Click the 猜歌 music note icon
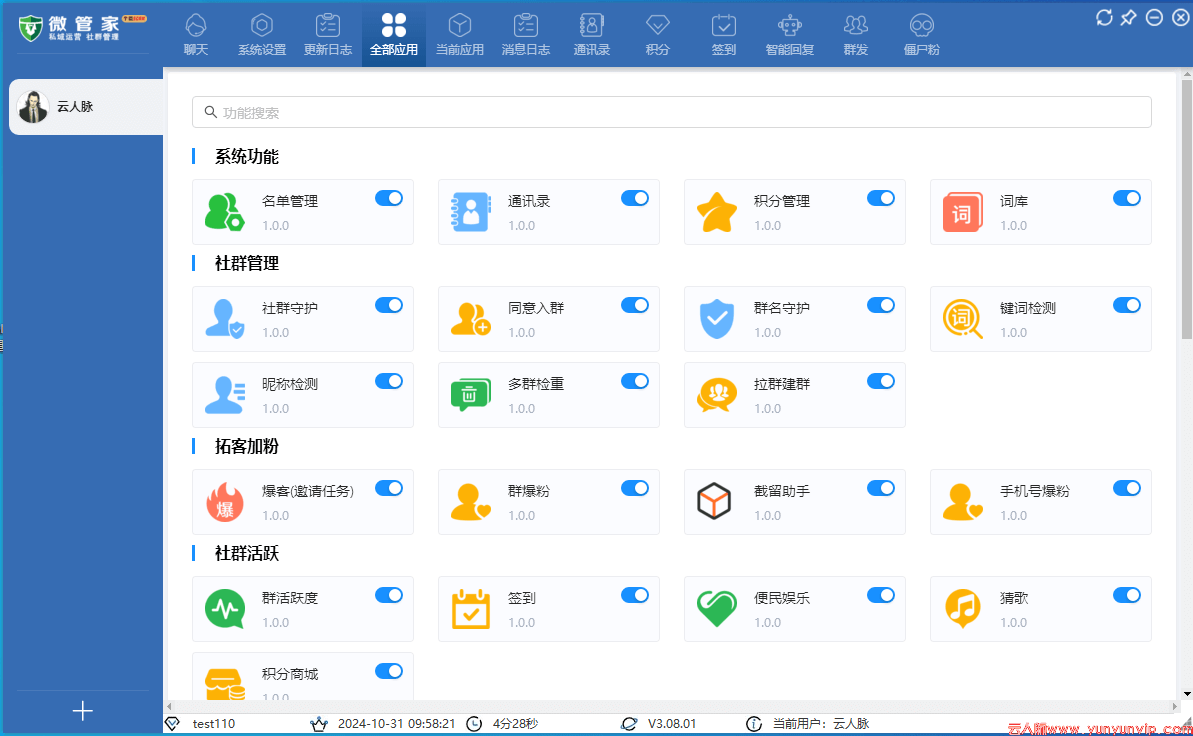This screenshot has height=736, width=1193. click(962, 608)
